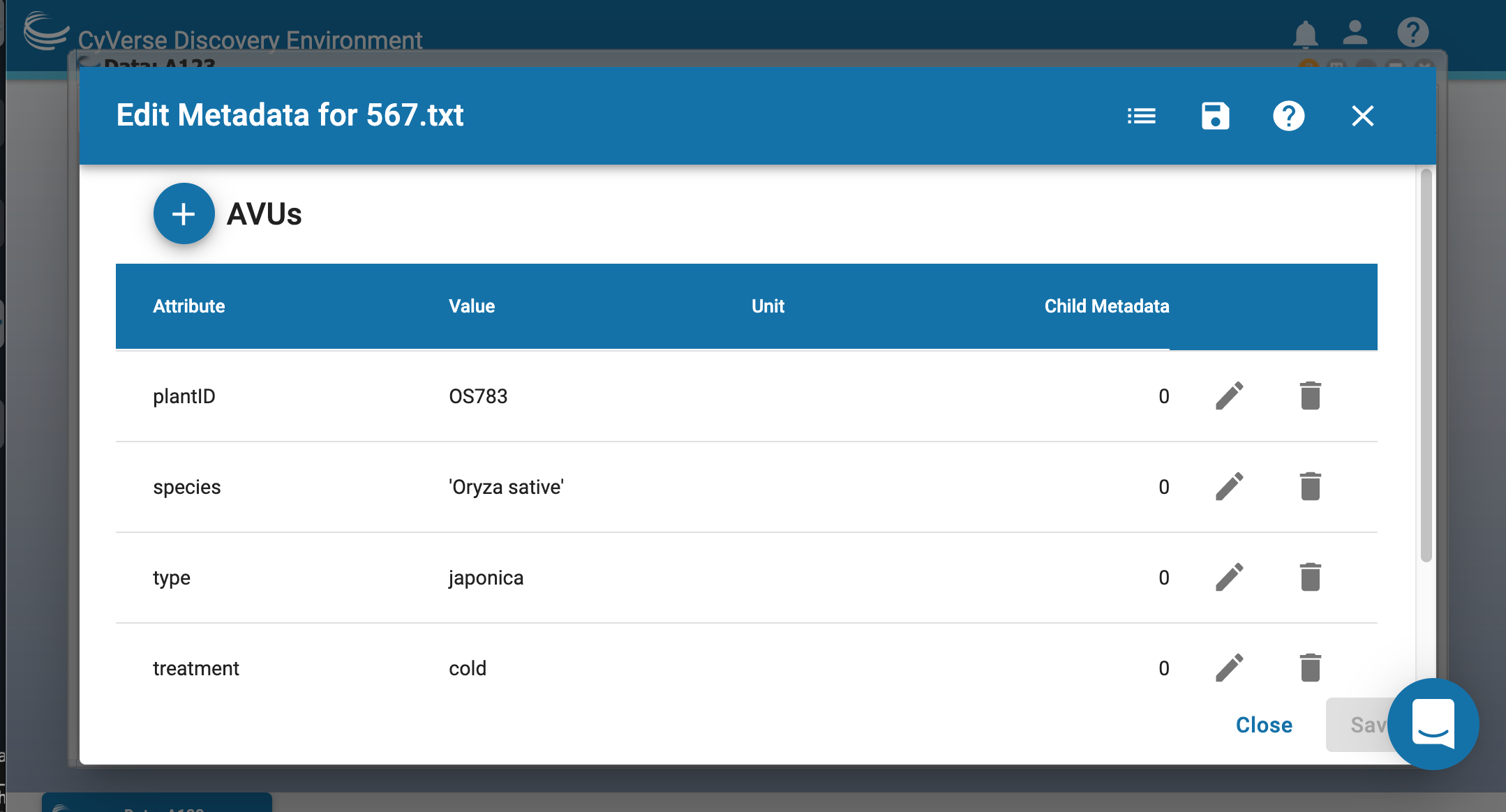Delete the type row
Screen dimensions: 1506x812
click(x=1311, y=577)
